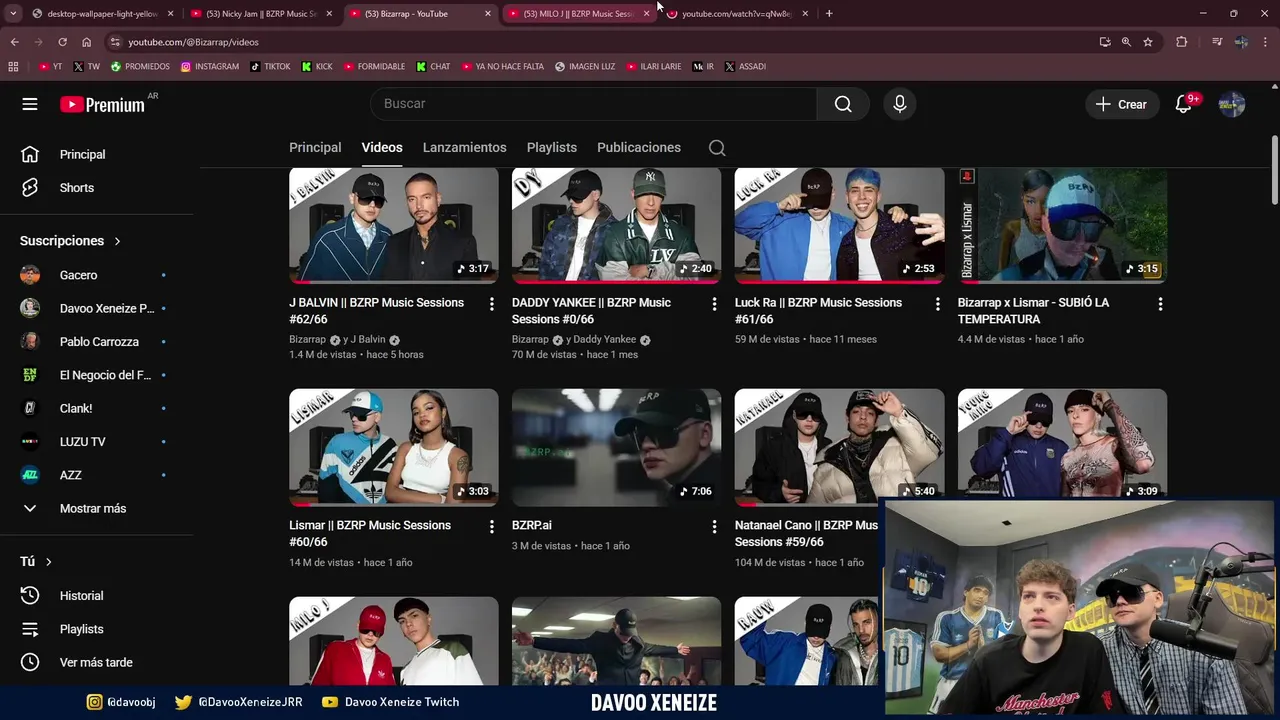Close the Bizarrap YouTube browser tab

(x=488, y=14)
